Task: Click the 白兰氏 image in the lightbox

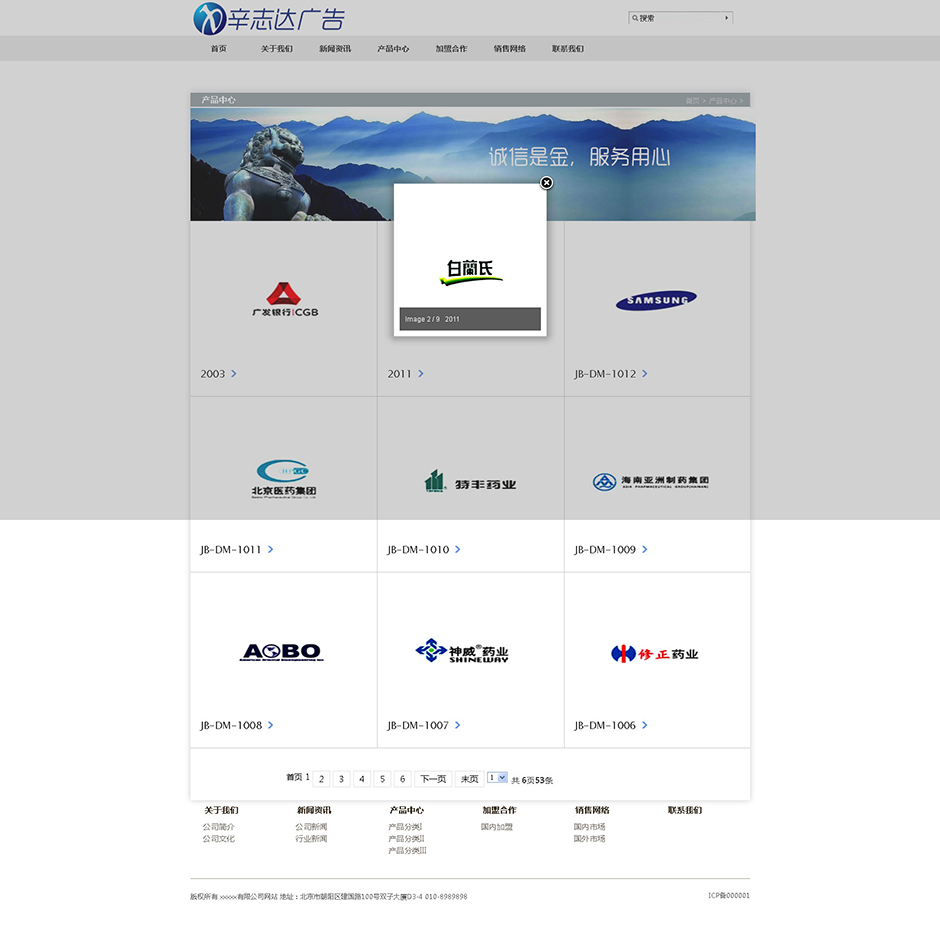Action: pyautogui.click(x=471, y=273)
